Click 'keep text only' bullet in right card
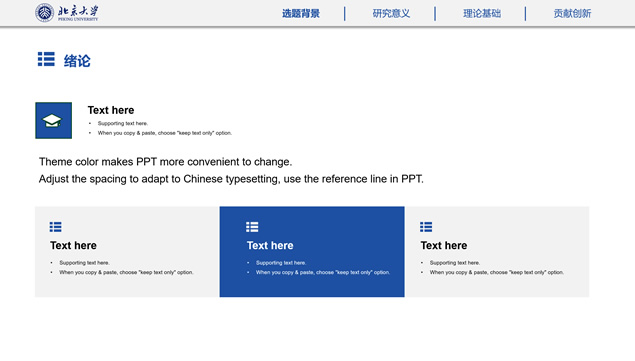The image size is (635, 361). 496,272
